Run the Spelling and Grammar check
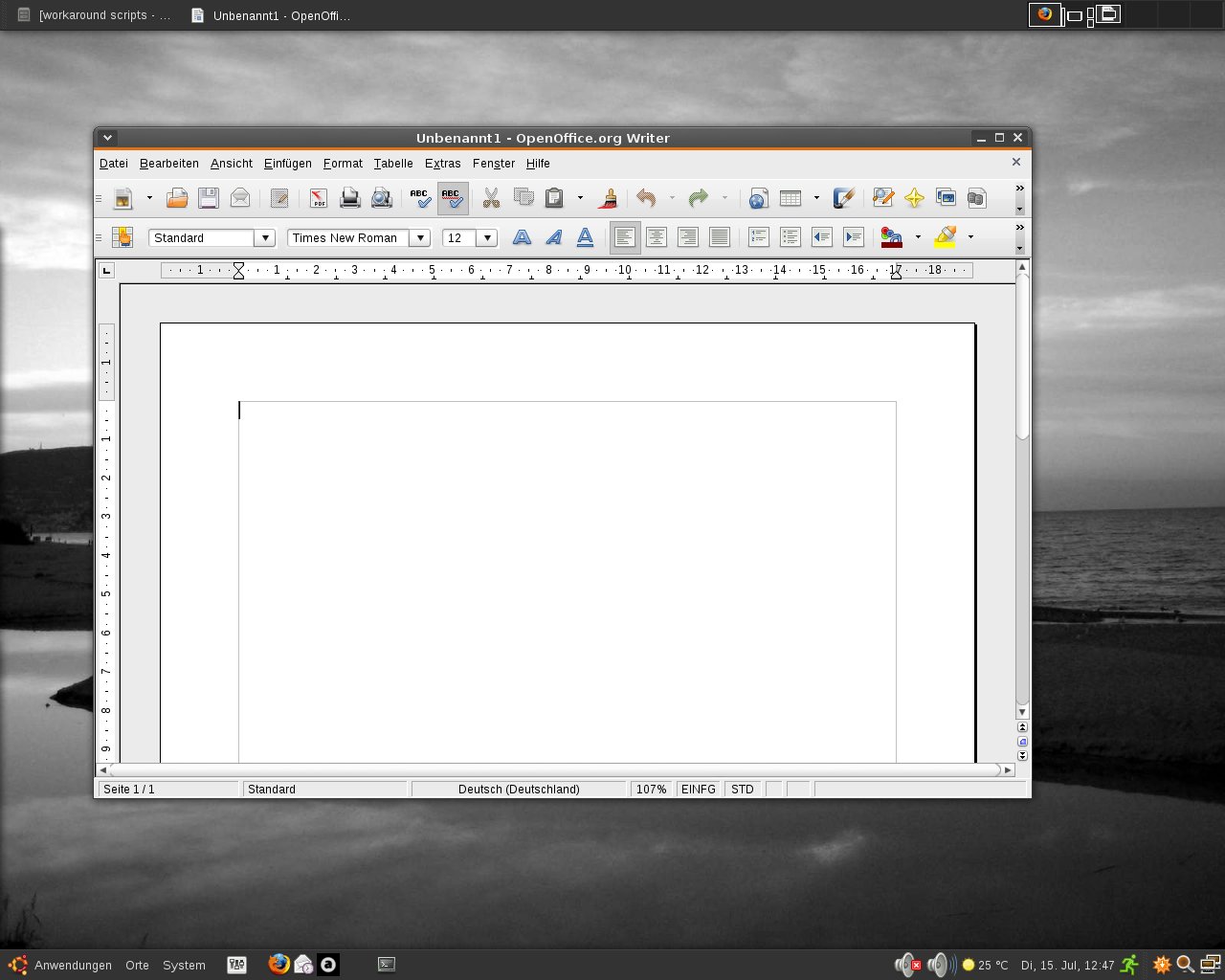 420,198
